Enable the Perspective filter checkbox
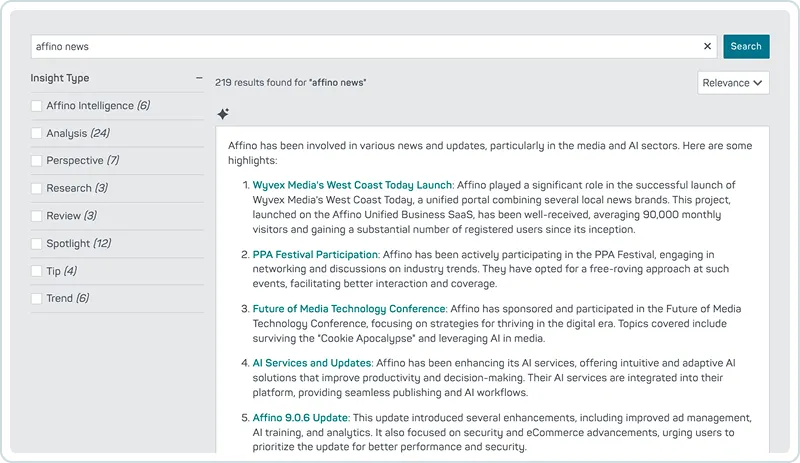 [36, 160]
